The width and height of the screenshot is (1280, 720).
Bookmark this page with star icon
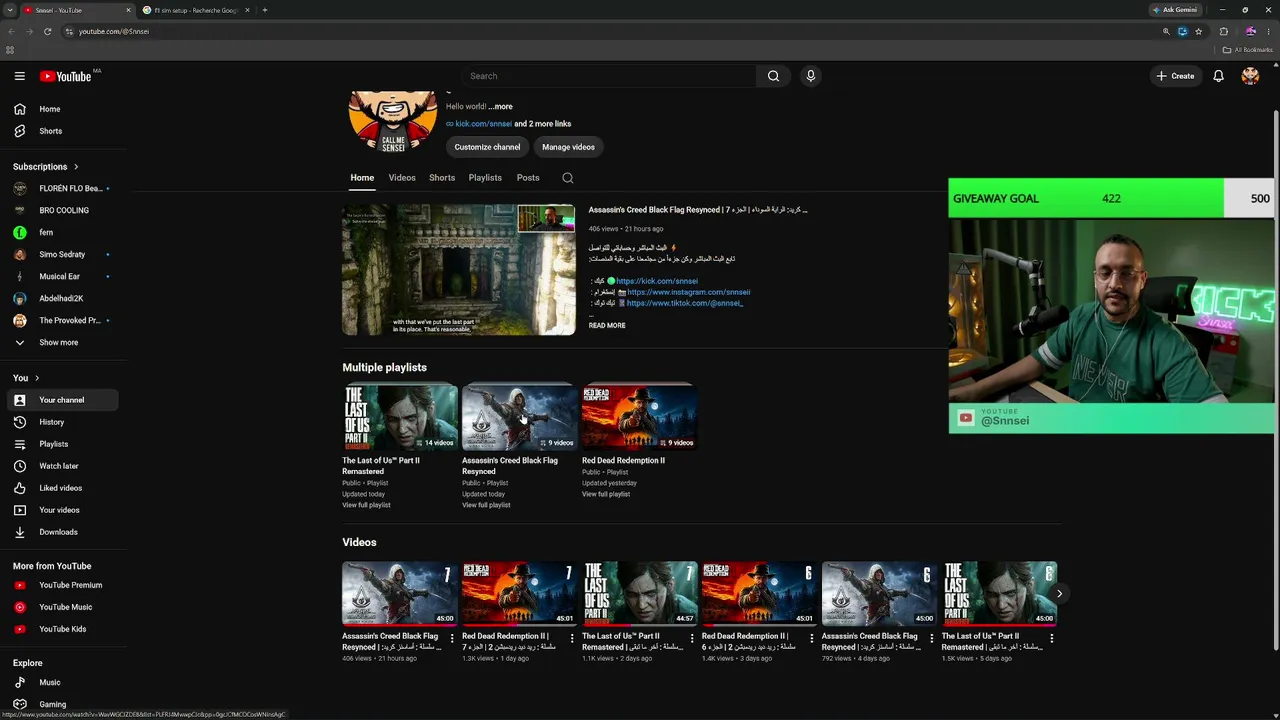[x=1198, y=31]
